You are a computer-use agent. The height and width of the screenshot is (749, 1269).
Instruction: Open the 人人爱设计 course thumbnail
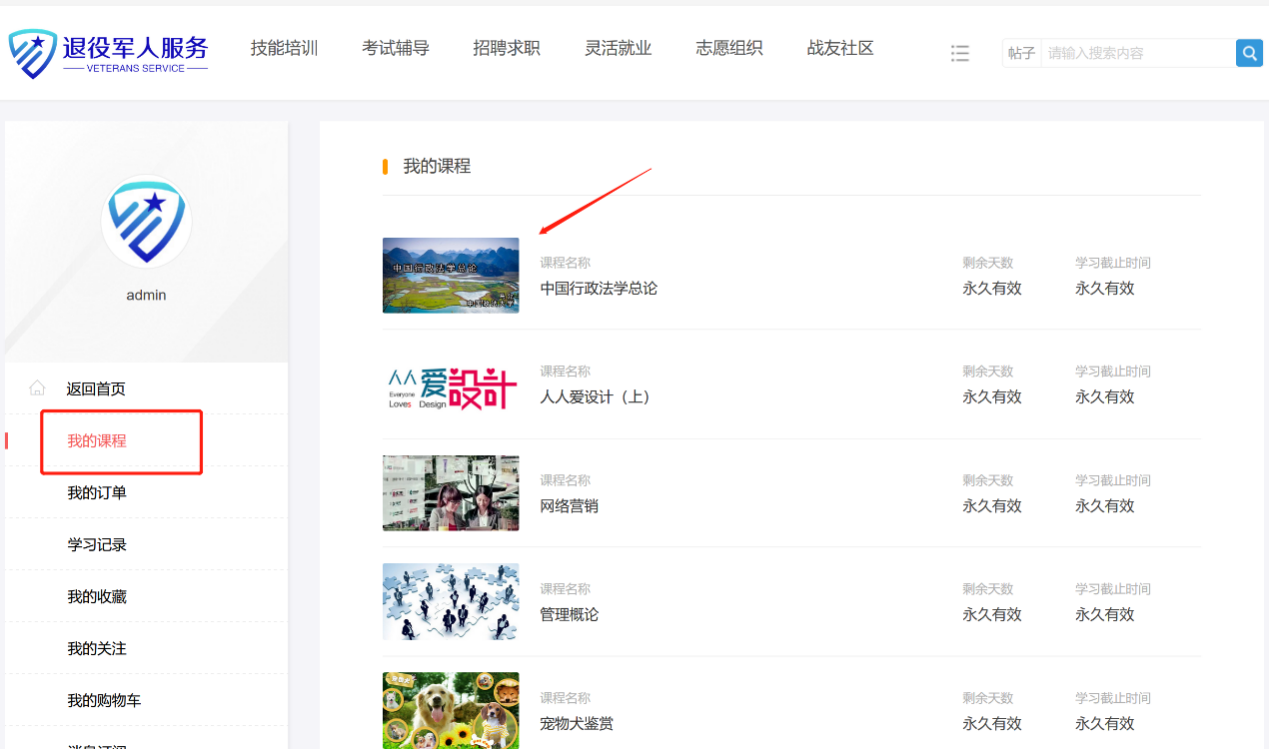(451, 388)
